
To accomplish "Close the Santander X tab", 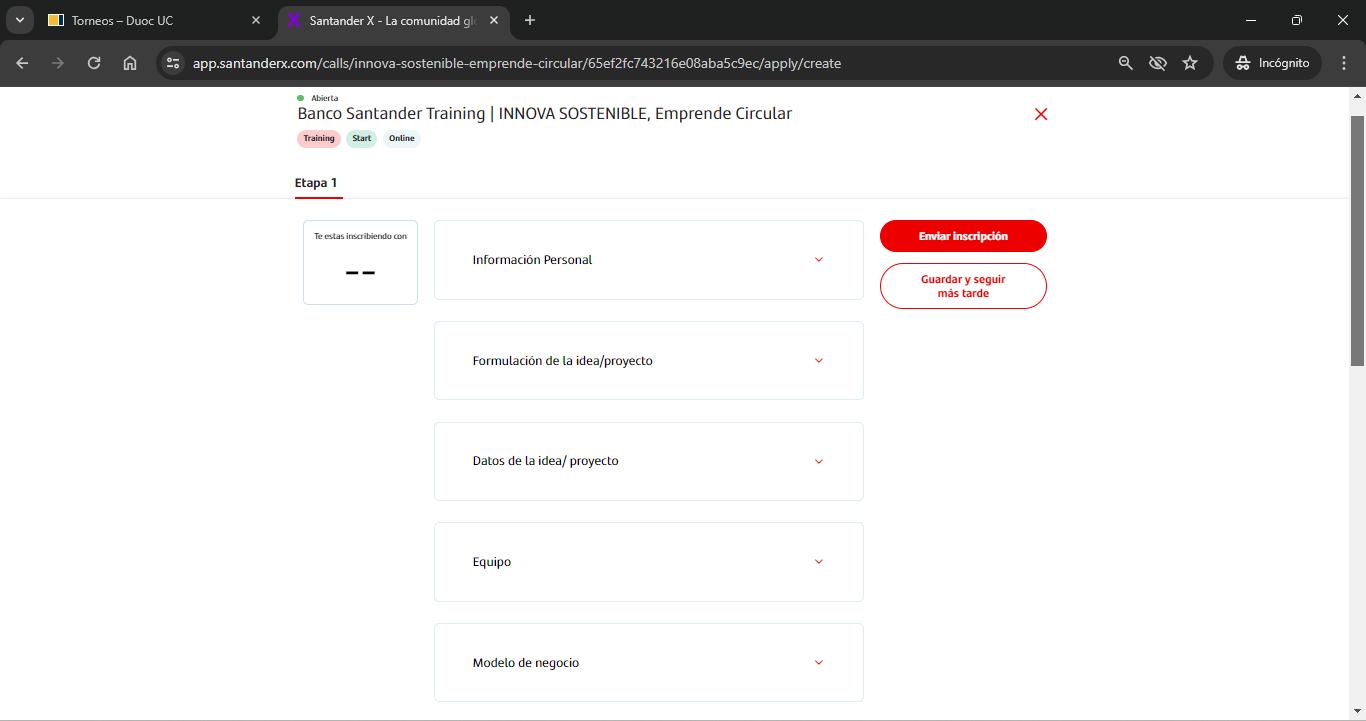I will click(494, 20).
